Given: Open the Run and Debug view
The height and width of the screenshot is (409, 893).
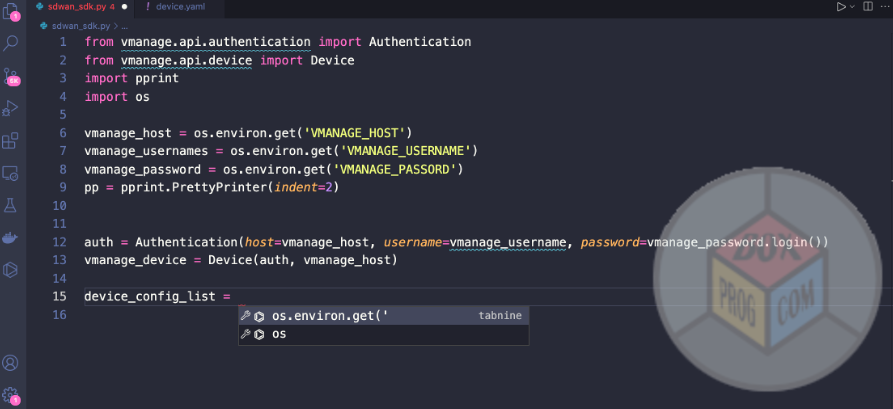Looking at the screenshot, I should 12,108.
